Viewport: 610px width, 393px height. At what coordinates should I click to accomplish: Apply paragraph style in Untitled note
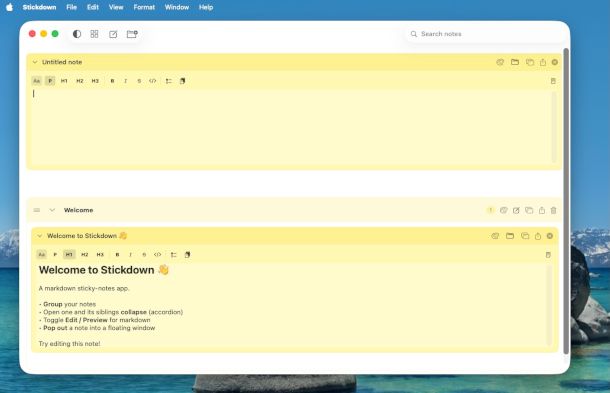coord(50,81)
